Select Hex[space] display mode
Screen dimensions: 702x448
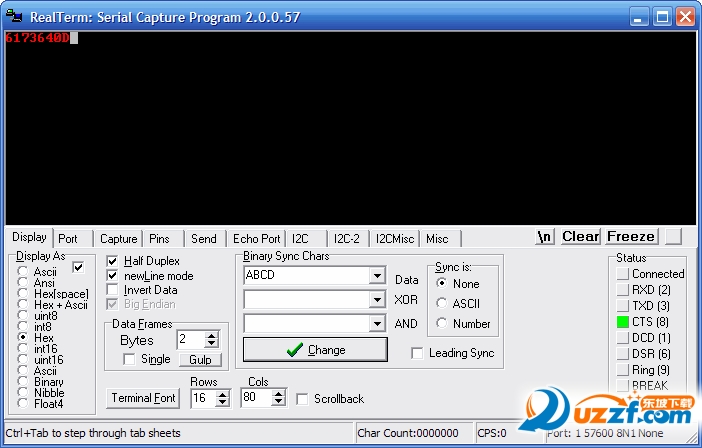pyautogui.click(x=22, y=294)
